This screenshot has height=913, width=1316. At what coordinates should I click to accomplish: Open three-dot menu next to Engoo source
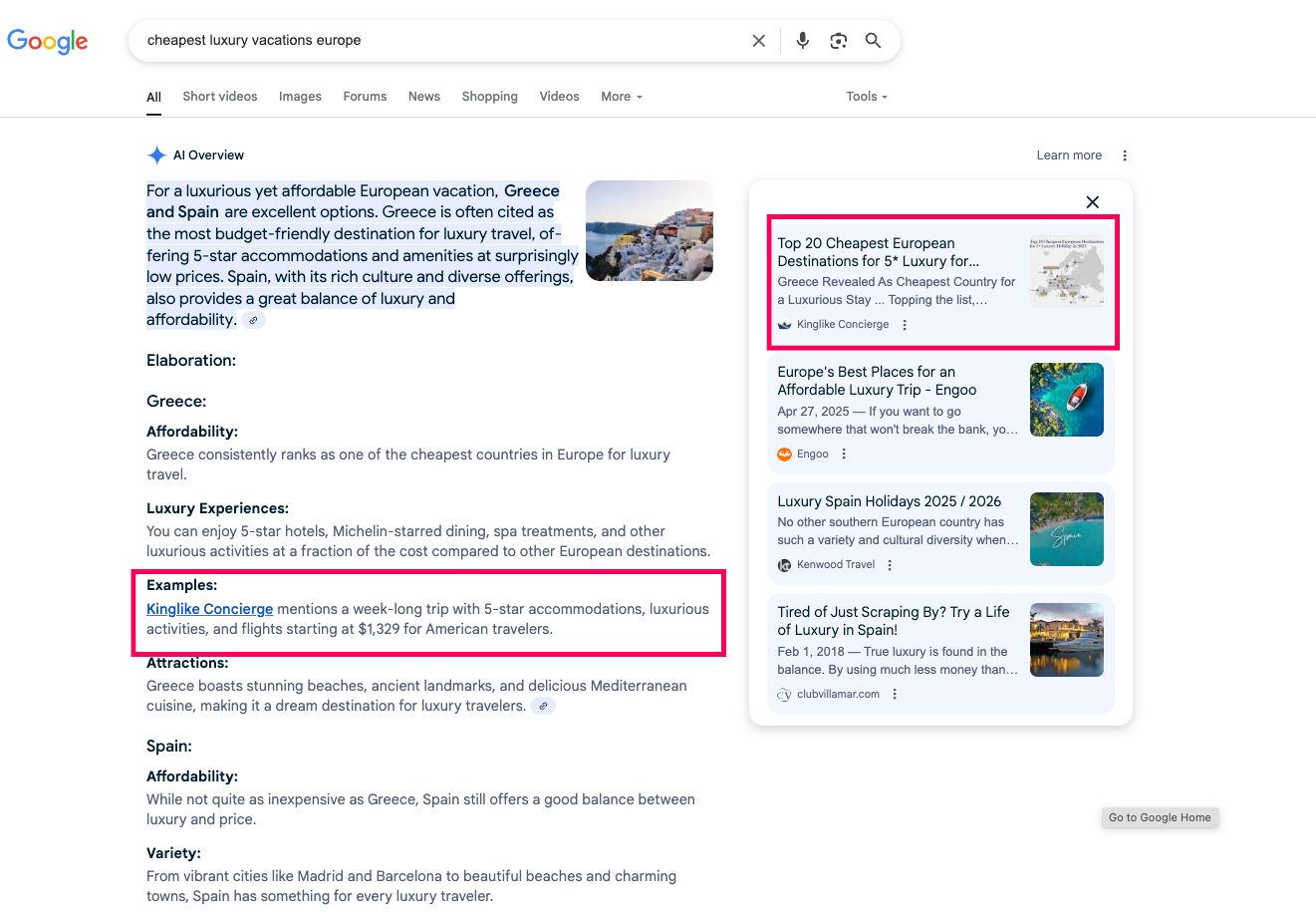tap(844, 455)
